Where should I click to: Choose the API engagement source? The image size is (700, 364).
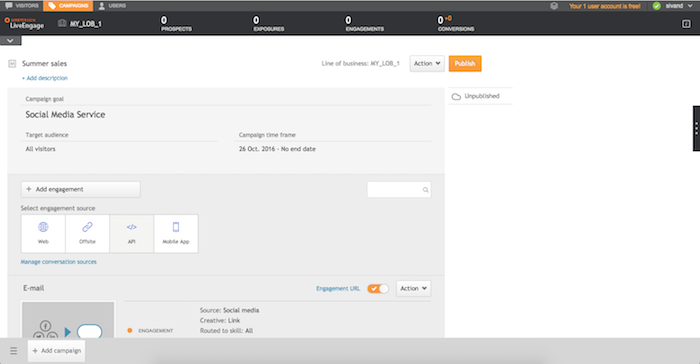[x=131, y=234]
